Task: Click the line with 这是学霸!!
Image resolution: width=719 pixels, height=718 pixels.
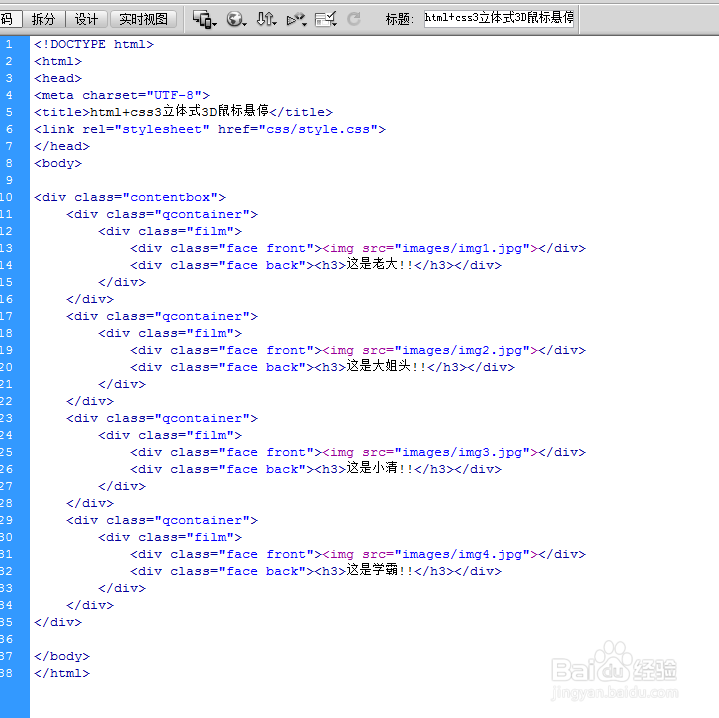Action: (x=316, y=571)
